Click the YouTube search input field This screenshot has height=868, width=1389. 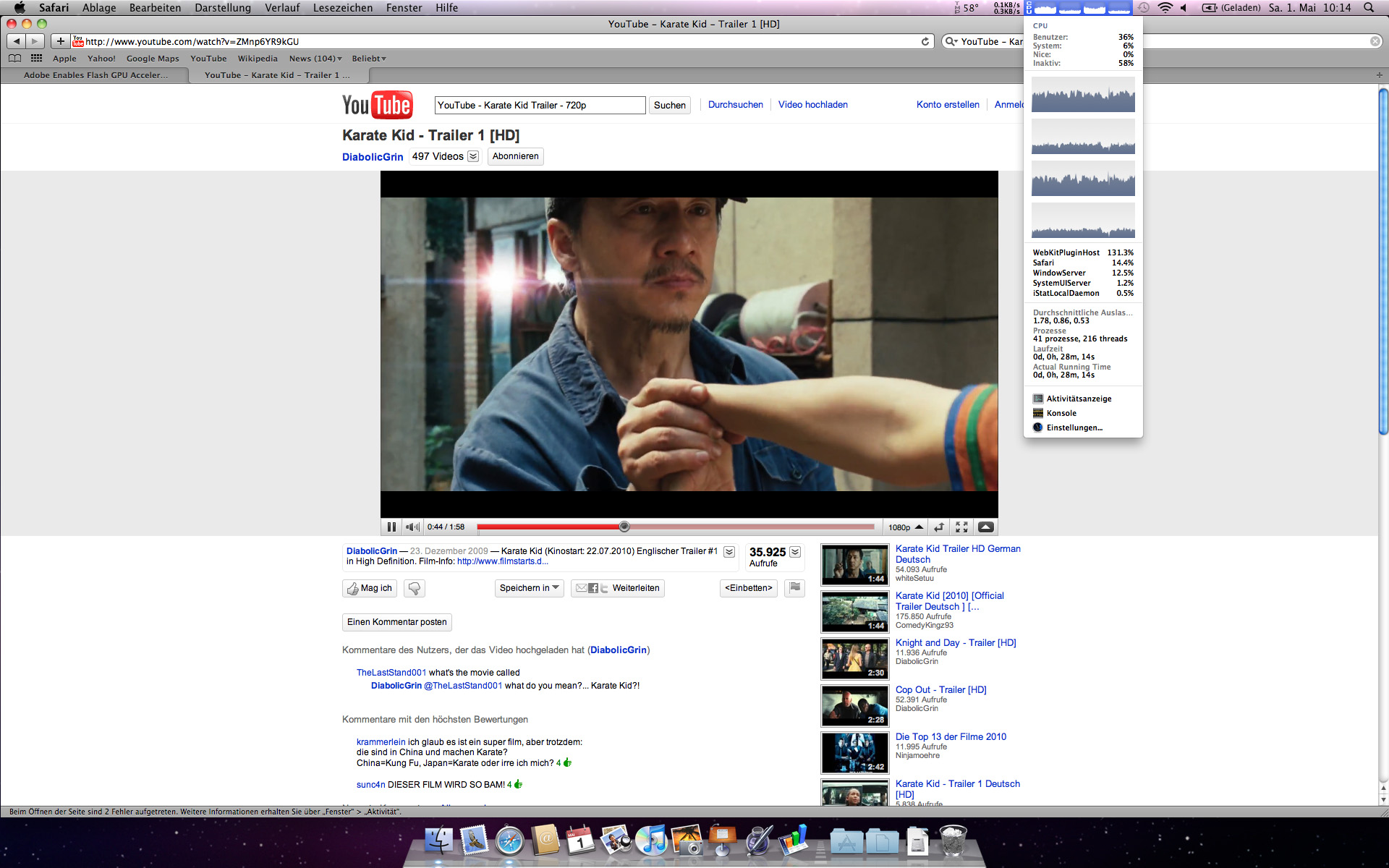[540, 106]
